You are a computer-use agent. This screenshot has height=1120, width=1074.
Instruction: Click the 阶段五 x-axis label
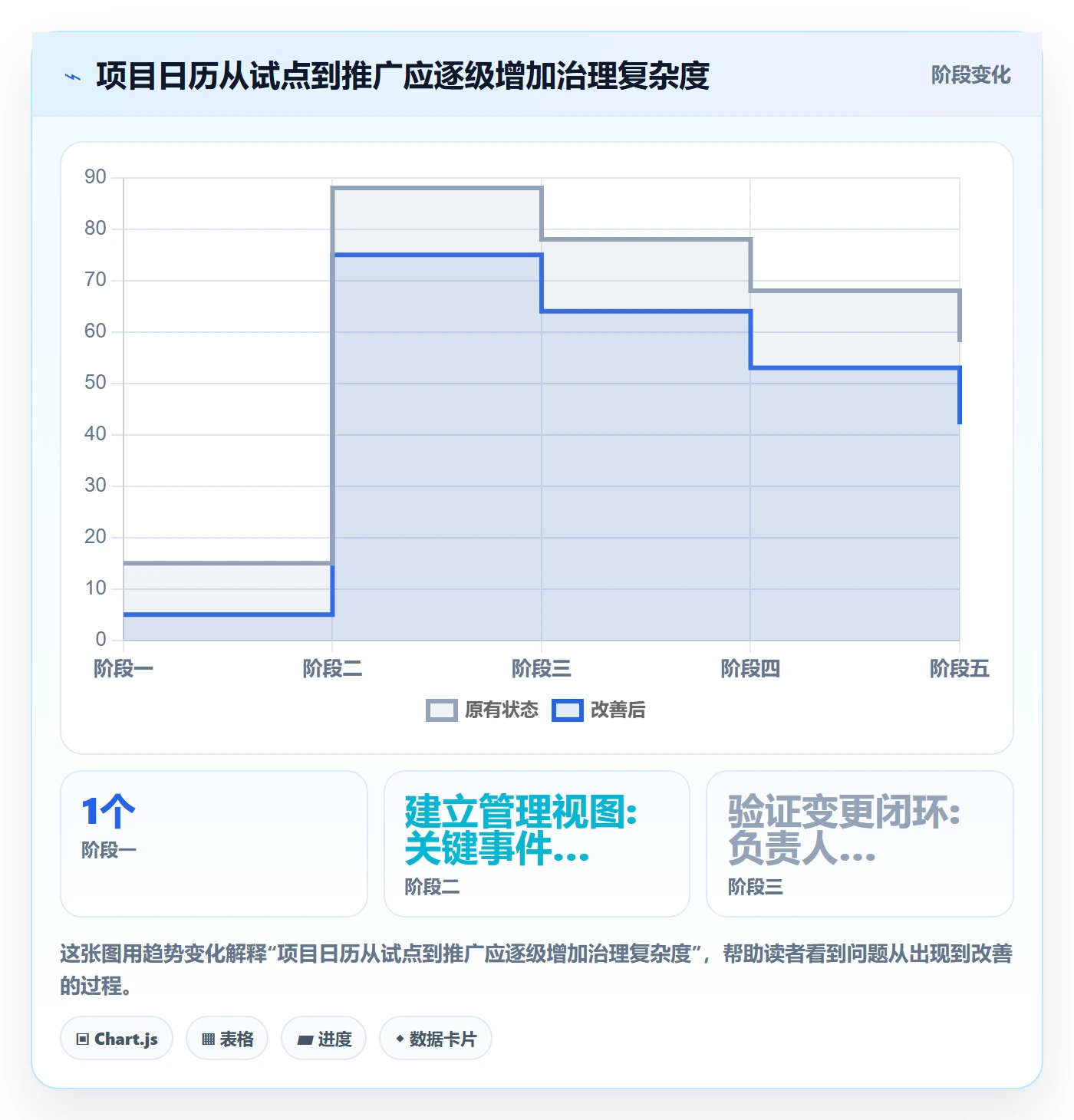coord(960,669)
